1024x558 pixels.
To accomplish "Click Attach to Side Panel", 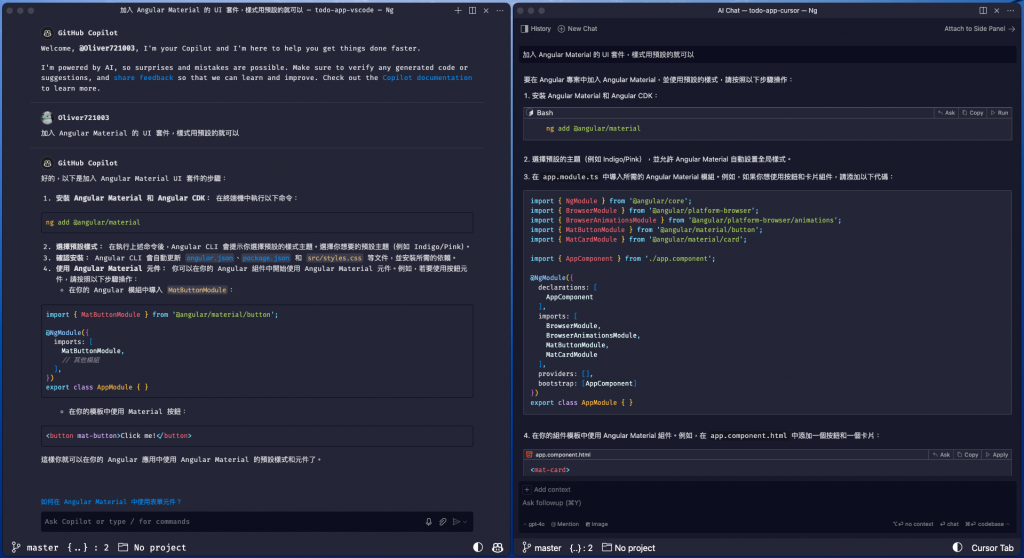I will click(980, 29).
